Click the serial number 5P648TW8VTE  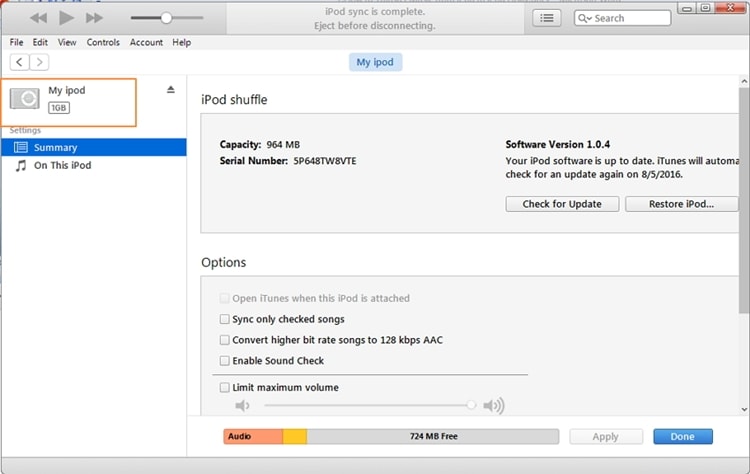point(325,161)
